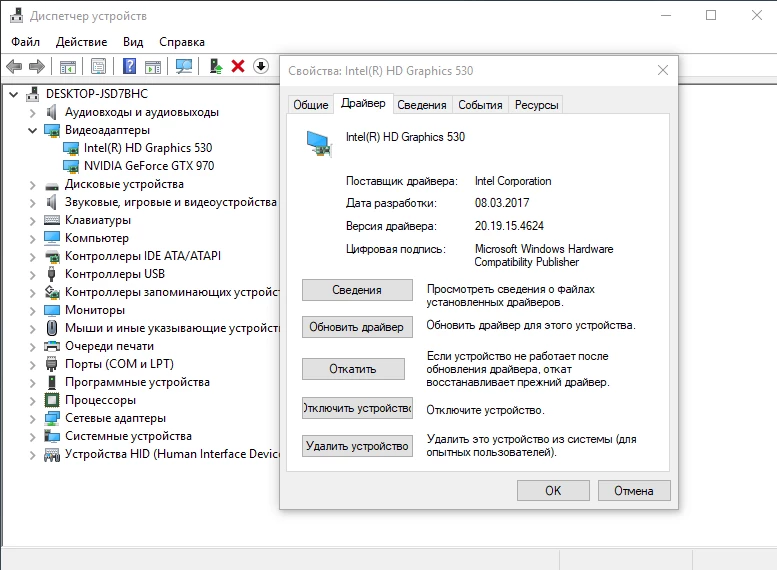The image size is (777, 570).
Task: Click the disable device down-arrow icon
Action: coord(261,66)
